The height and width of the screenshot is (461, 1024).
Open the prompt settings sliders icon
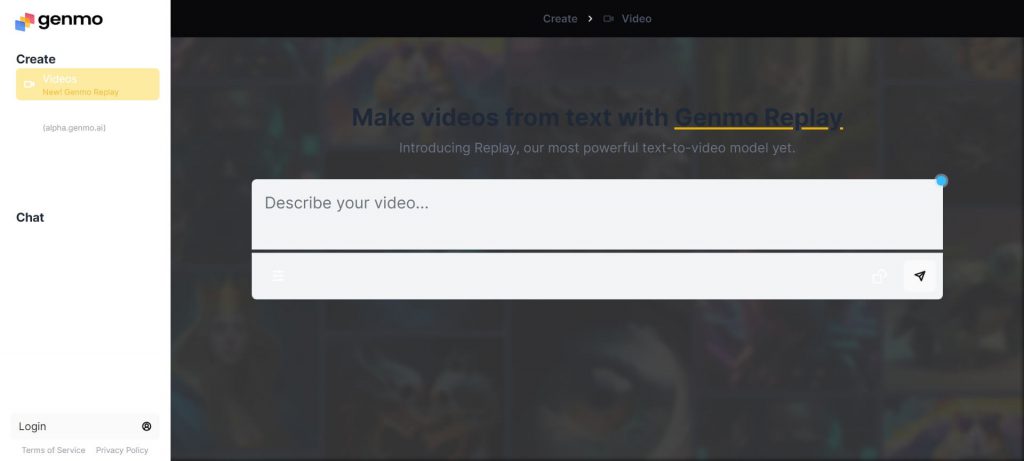278,276
